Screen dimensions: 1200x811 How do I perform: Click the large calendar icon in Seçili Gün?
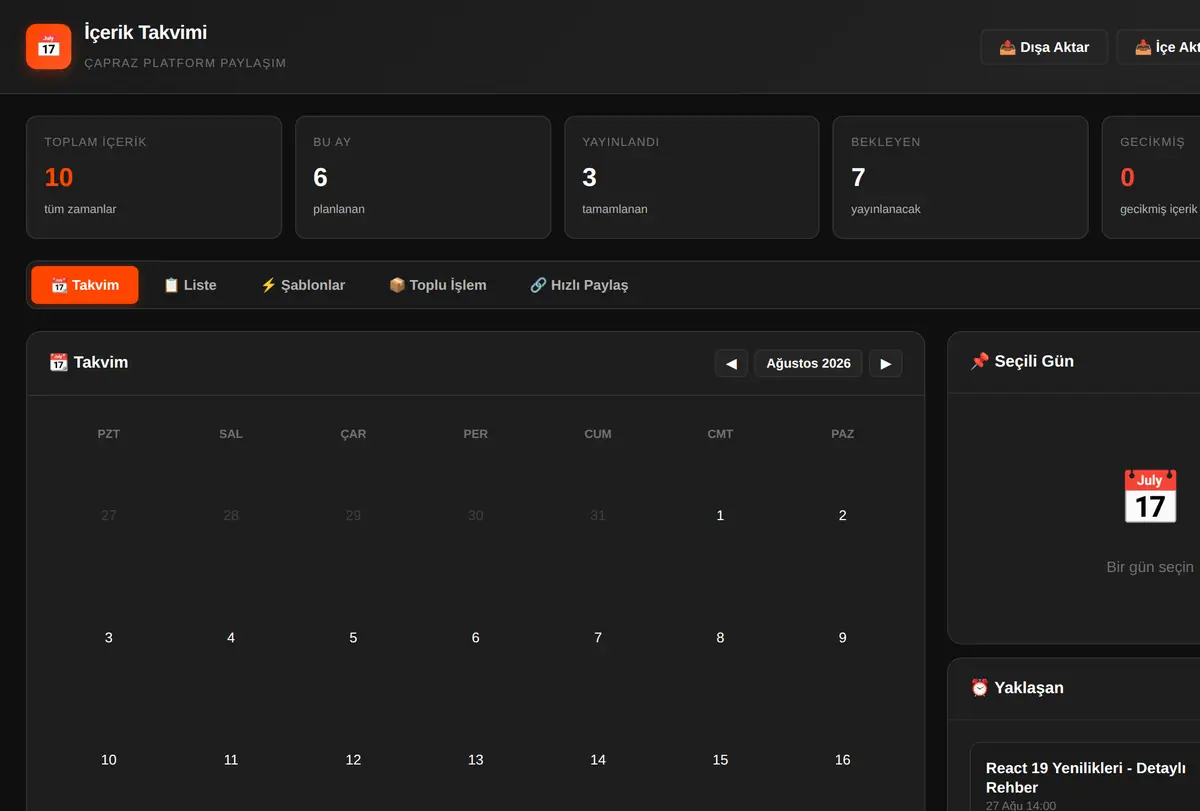click(x=1150, y=497)
